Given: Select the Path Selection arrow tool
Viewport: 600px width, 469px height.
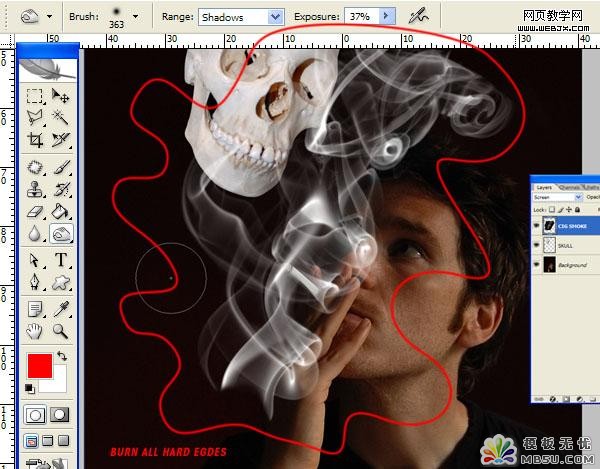Looking at the screenshot, I should tap(34, 261).
